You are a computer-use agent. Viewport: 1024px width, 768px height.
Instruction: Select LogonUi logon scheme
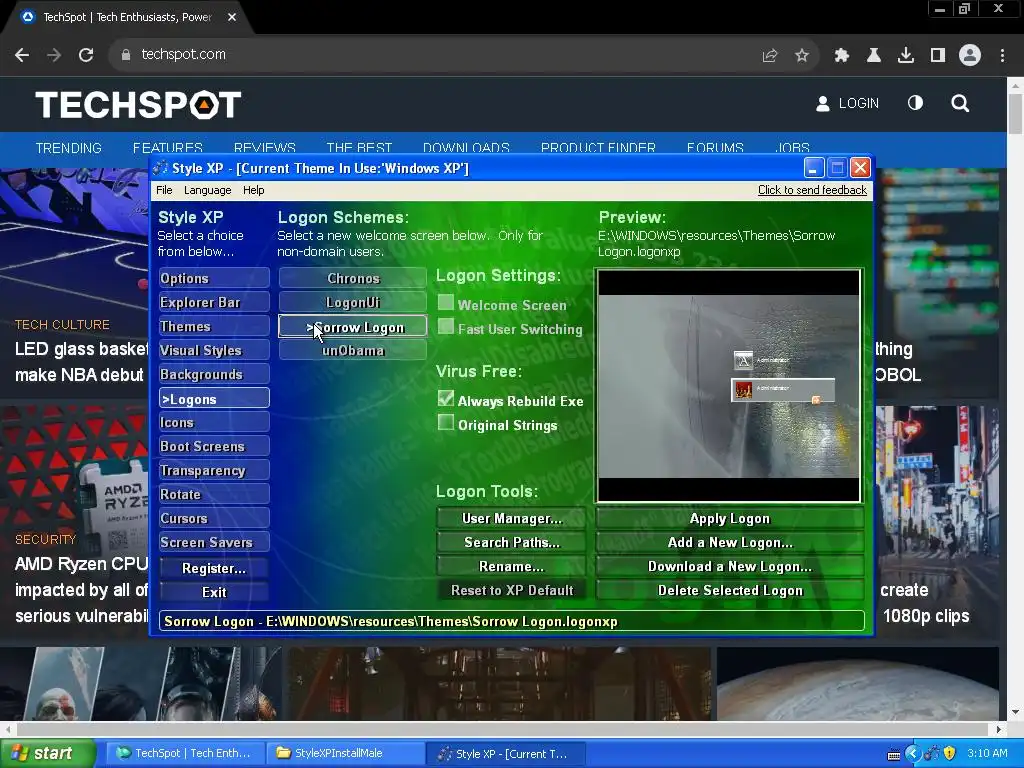coord(353,302)
